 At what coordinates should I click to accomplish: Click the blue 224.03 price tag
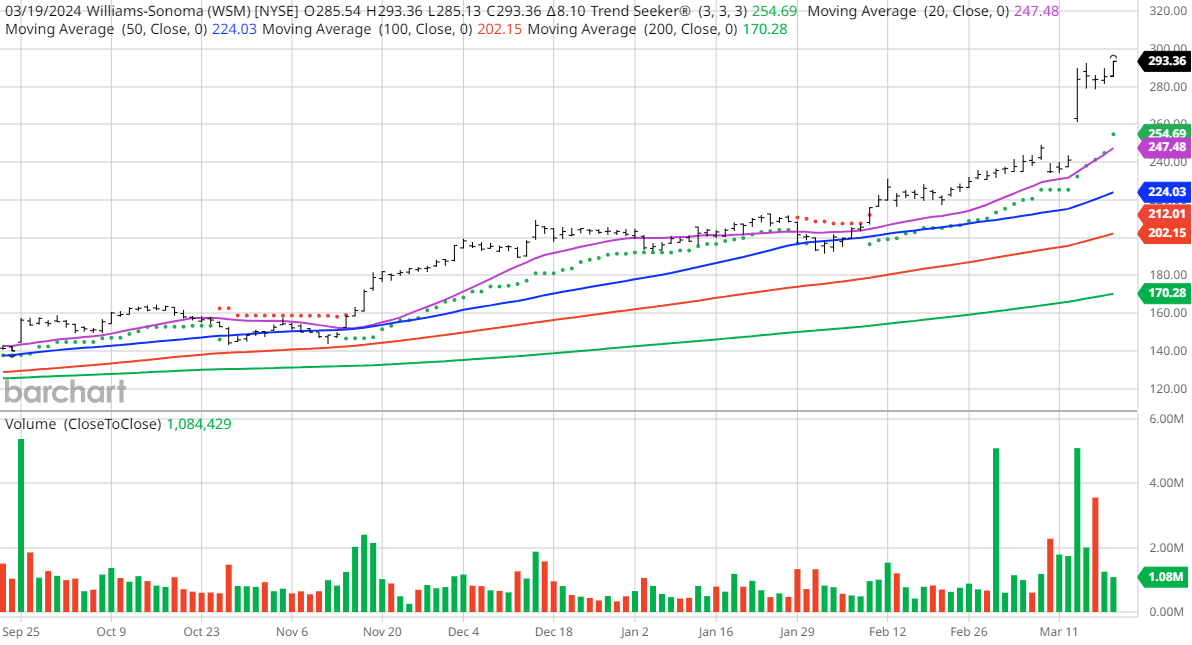pyautogui.click(x=1165, y=192)
